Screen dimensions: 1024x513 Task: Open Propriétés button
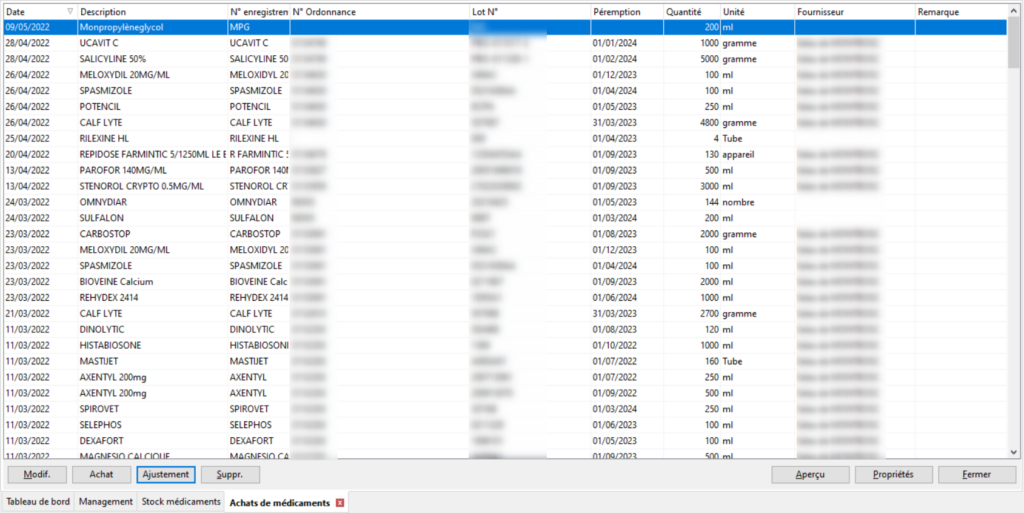(x=893, y=474)
